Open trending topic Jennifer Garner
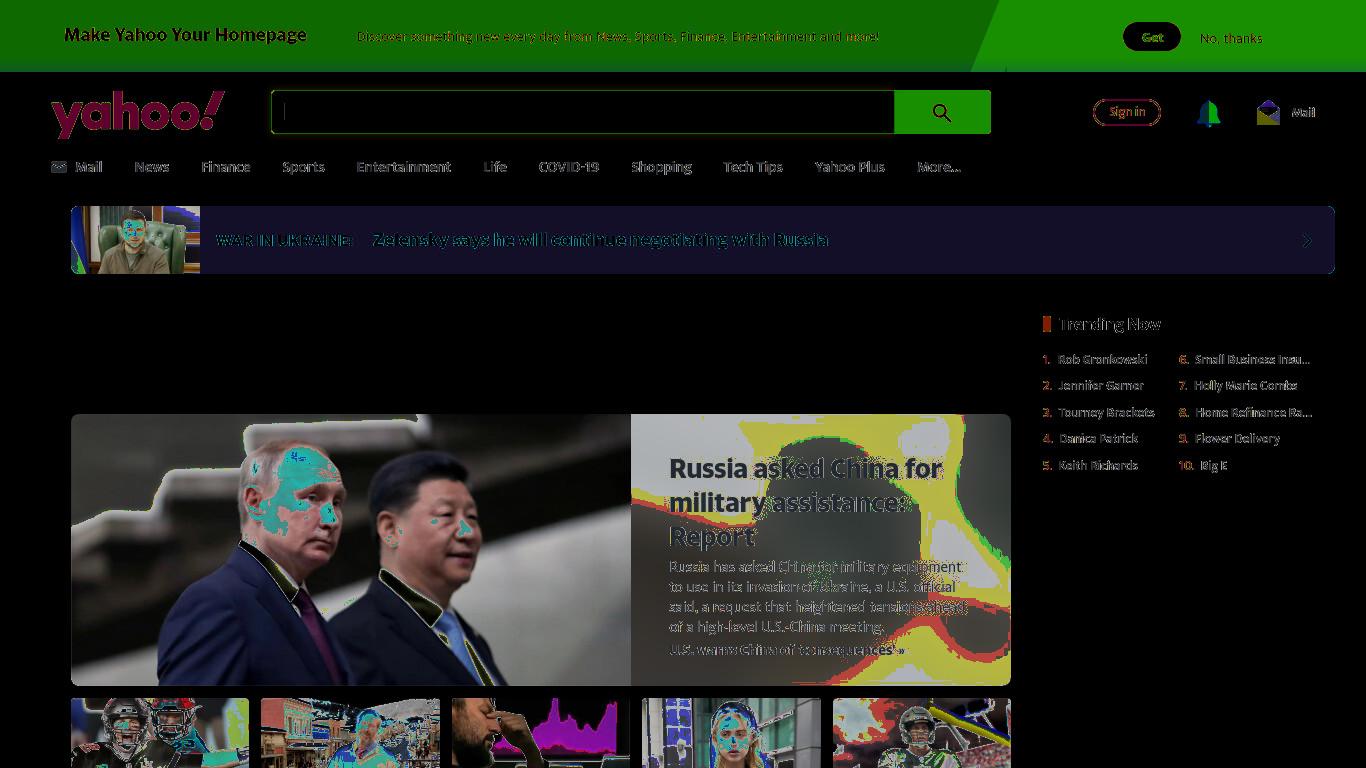1366x768 pixels. 1101,385
